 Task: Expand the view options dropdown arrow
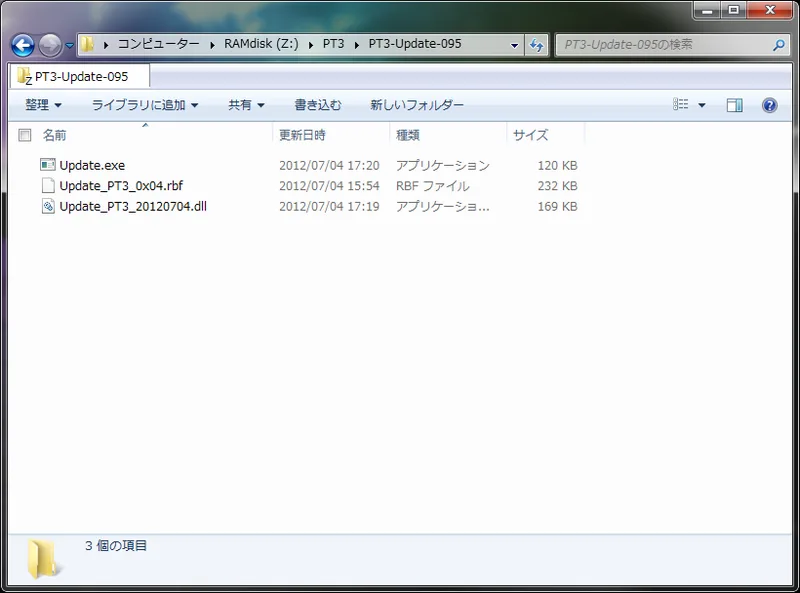click(x=702, y=105)
